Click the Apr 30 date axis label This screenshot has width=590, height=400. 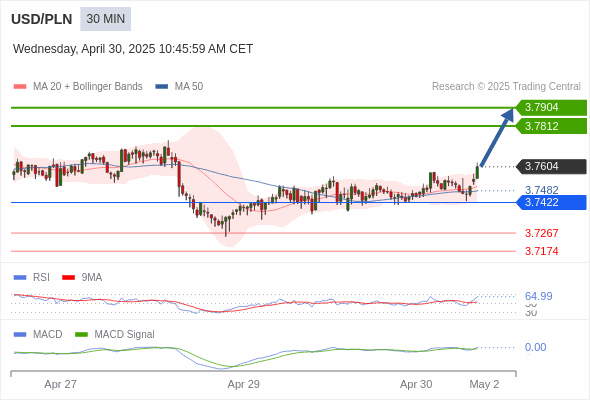pos(416,384)
